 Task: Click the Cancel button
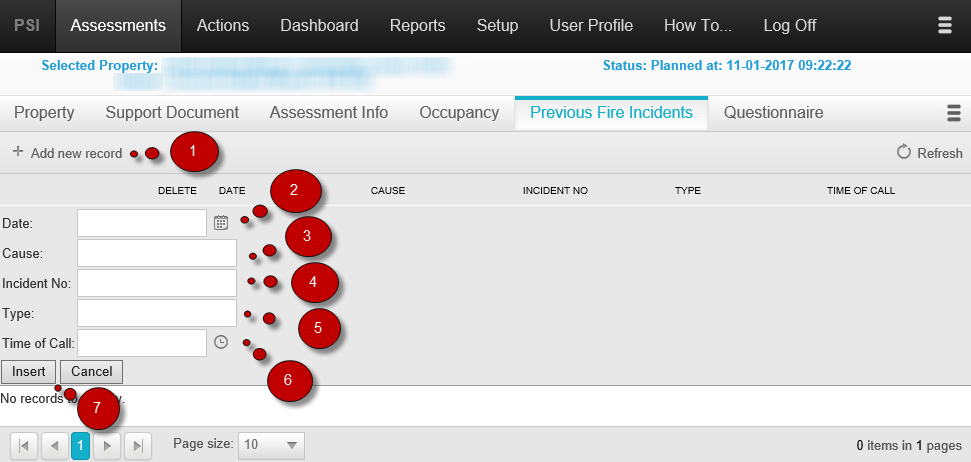click(x=92, y=372)
